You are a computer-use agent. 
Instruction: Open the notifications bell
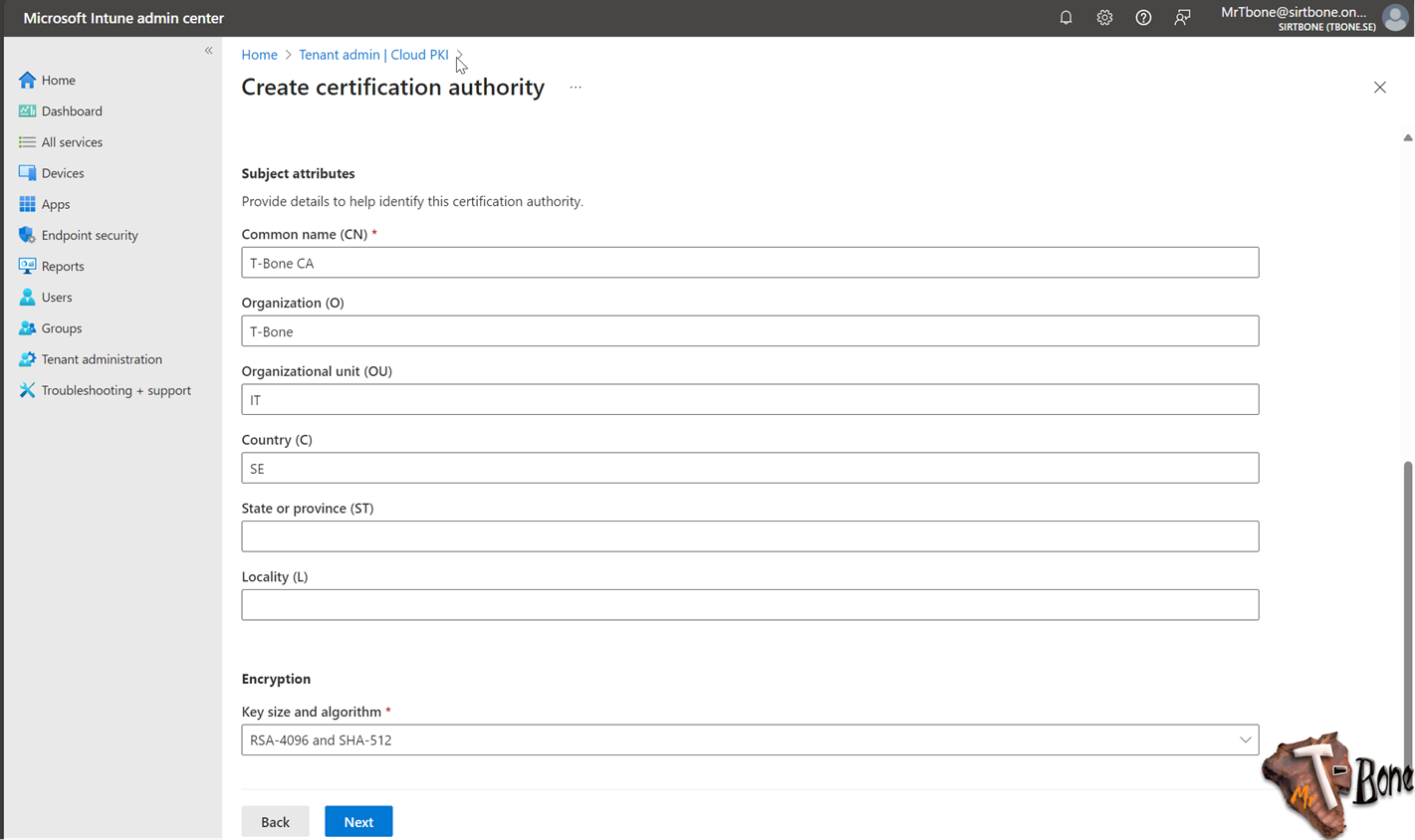pyautogui.click(x=1065, y=17)
